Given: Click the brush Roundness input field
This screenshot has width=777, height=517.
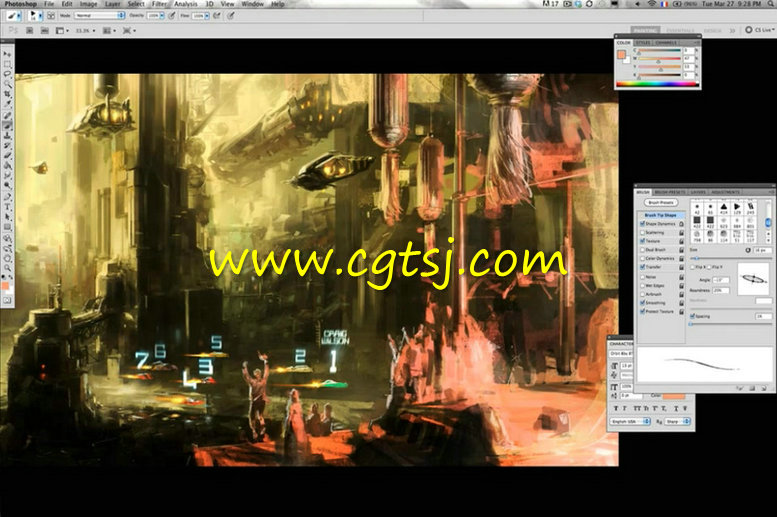Looking at the screenshot, I should 721,290.
